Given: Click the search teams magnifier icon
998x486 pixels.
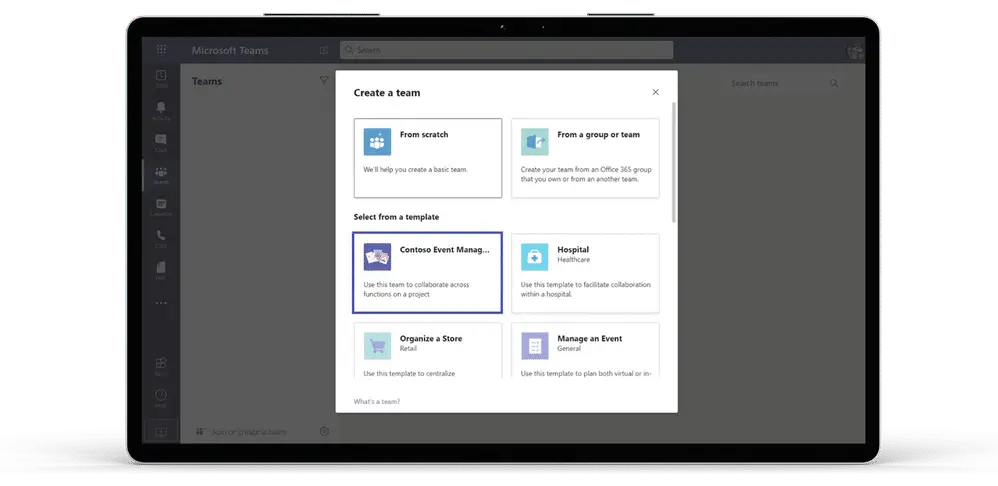Looking at the screenshot, I should (834, 83).
